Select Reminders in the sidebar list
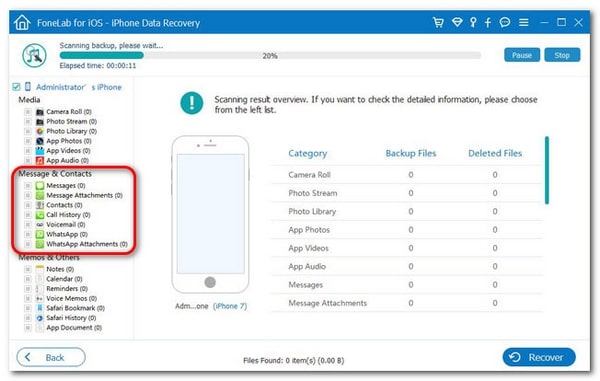Image resolution: width=600 pixels, height=381 pixels. coord(67,289)
